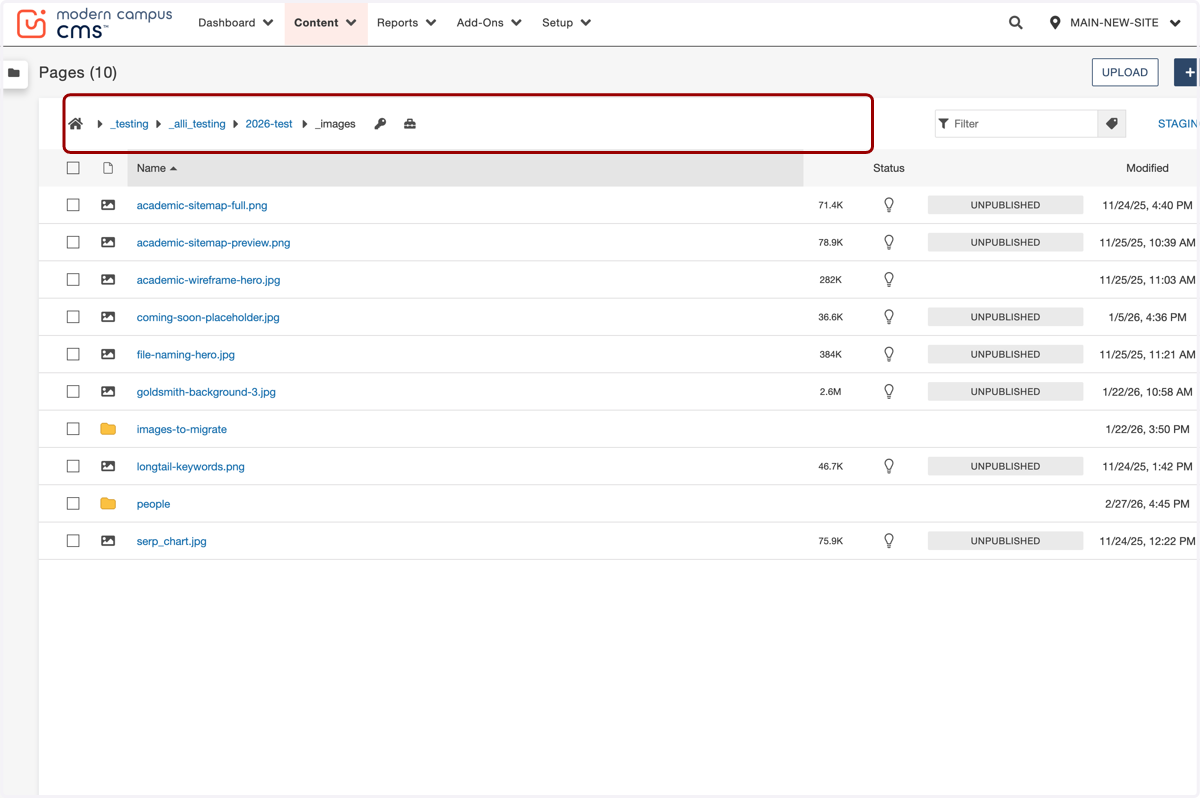The width and height of the screenshot is (1200, 798).
Task: Open the access settings key icon
Action: tap(380, 124)
